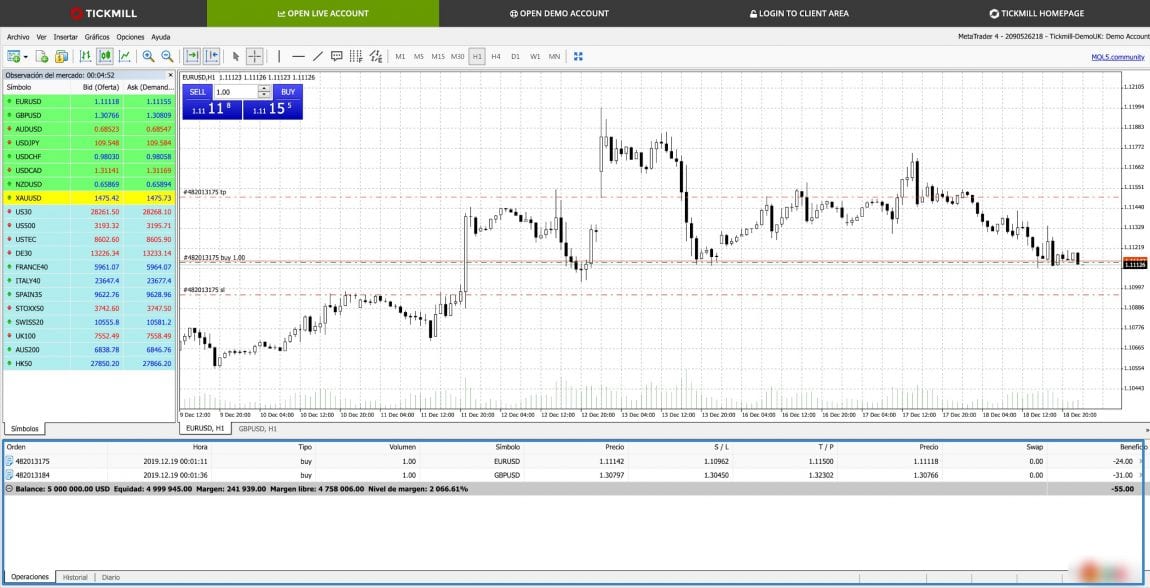Click the text comment tool icon
1150x588 pixels.
(x=337, y=56)
